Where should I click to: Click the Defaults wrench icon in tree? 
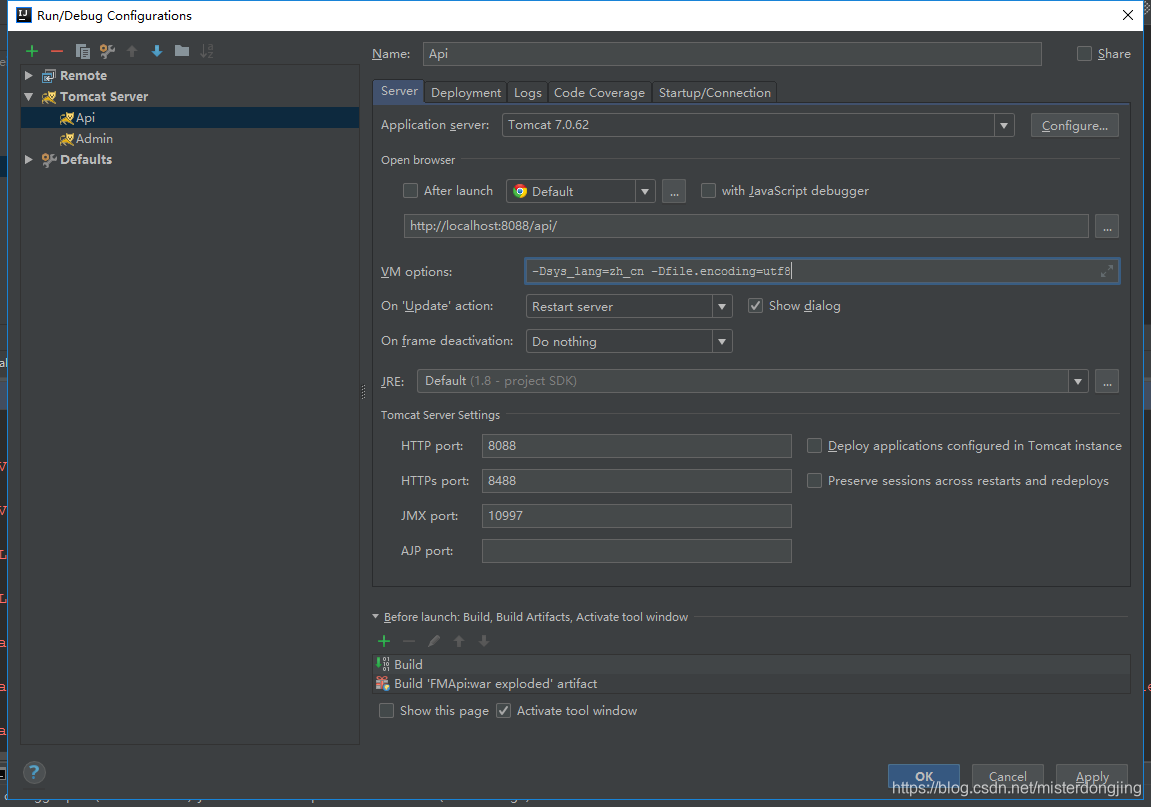coord(49,159)
